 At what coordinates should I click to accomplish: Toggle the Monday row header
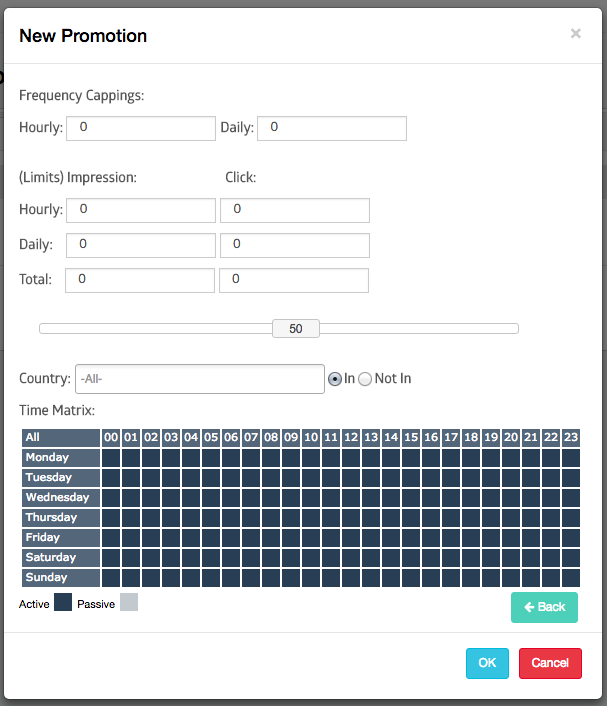tap(61, 458)
